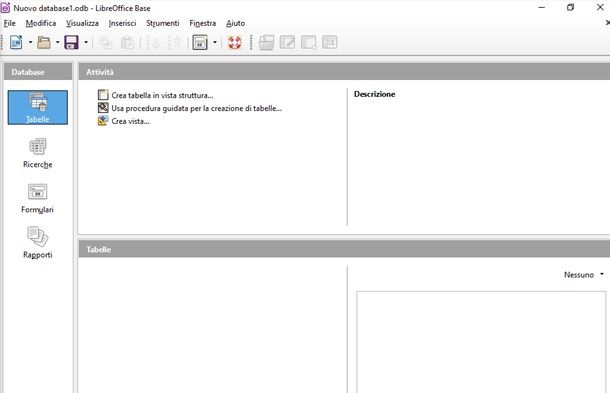Open the Visualizza menu
The image size is (610, 393).
[x=82, y=23]
